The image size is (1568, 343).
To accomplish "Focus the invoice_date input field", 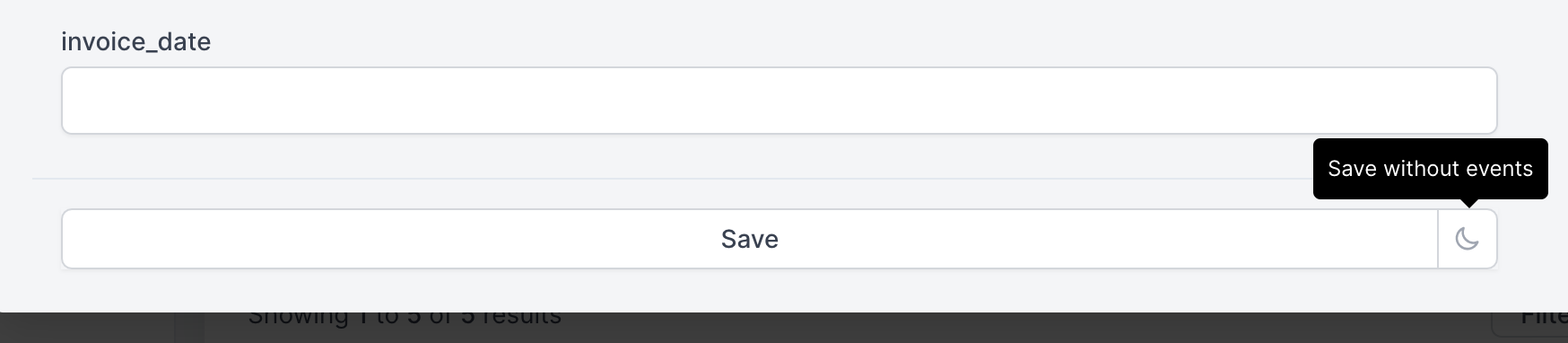I will [x=779, y=101].
